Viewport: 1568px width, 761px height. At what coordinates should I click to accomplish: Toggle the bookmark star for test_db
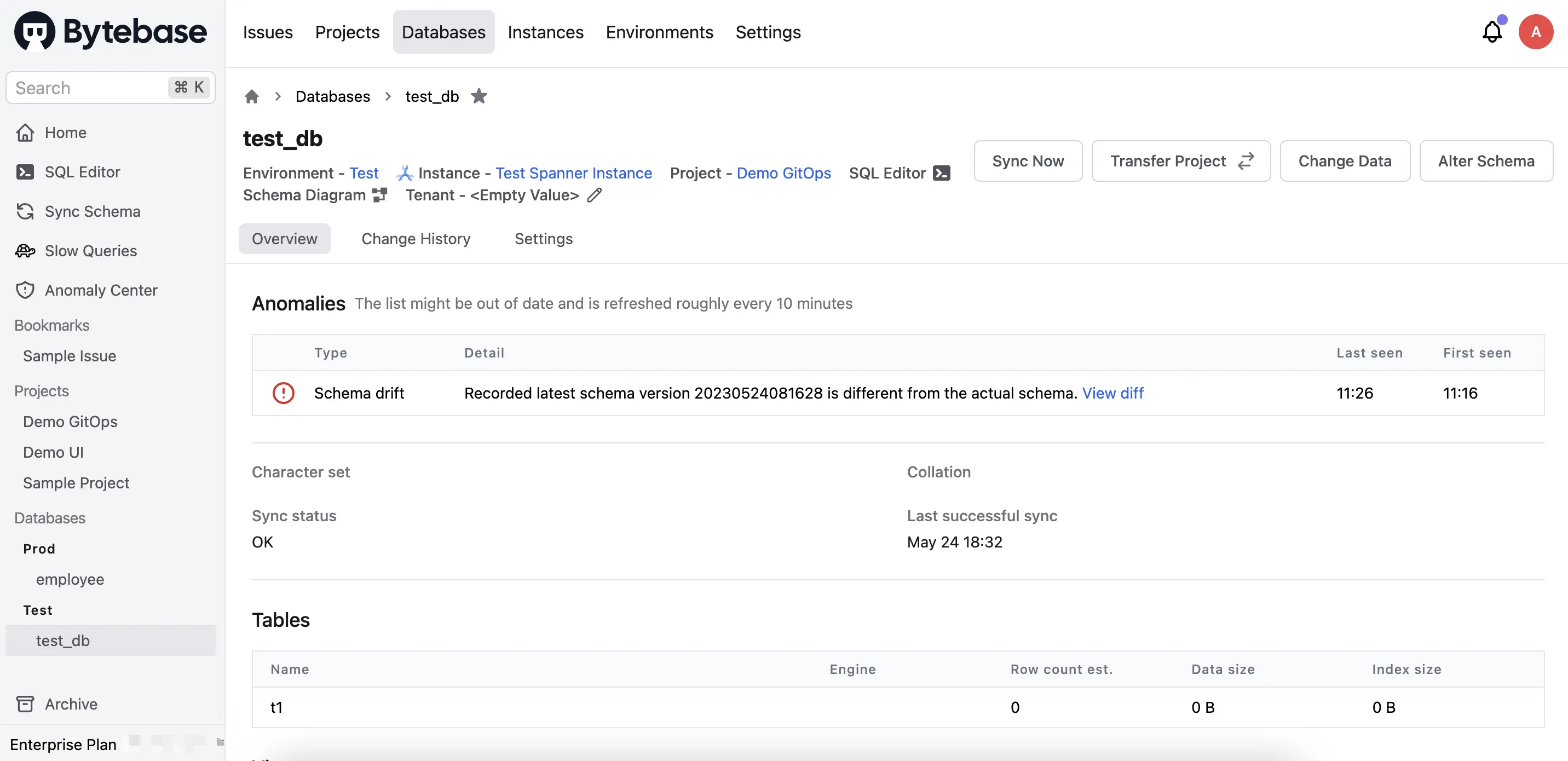[x=479, y=96]
